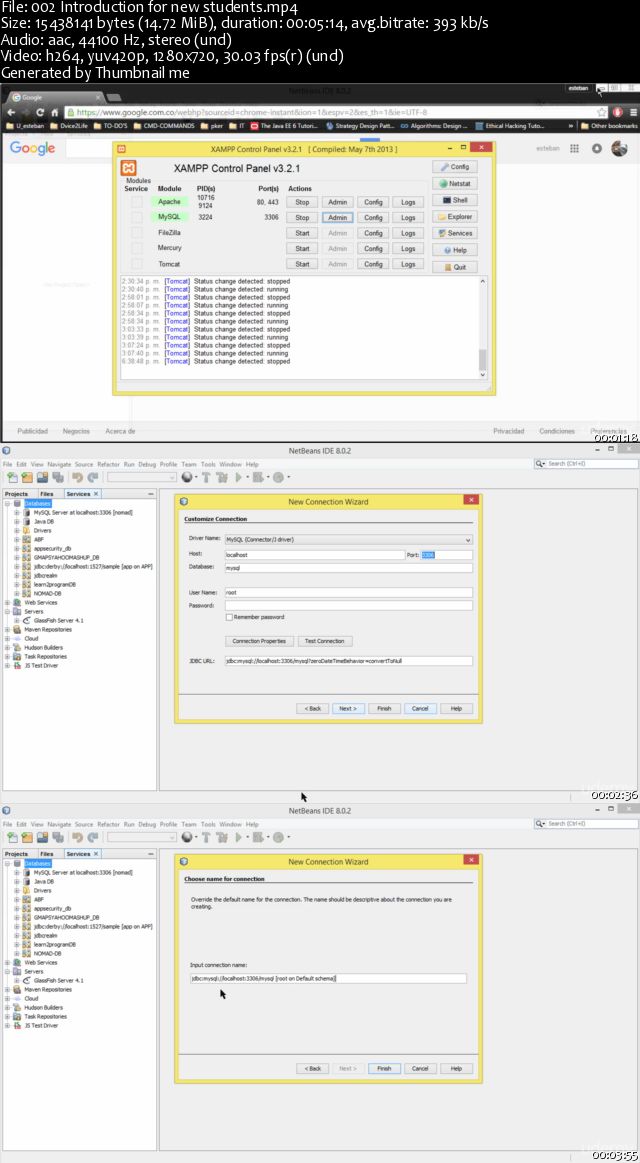Open Logs for the FileZilla module
Screen dimensions: 640x1163
tap(408, 233)
